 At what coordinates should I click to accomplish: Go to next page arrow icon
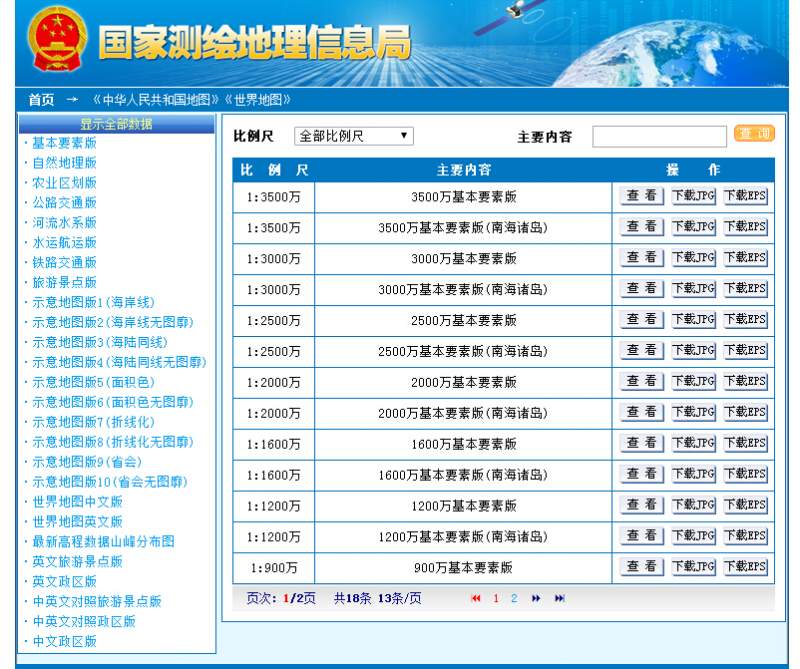click(536, 598)
